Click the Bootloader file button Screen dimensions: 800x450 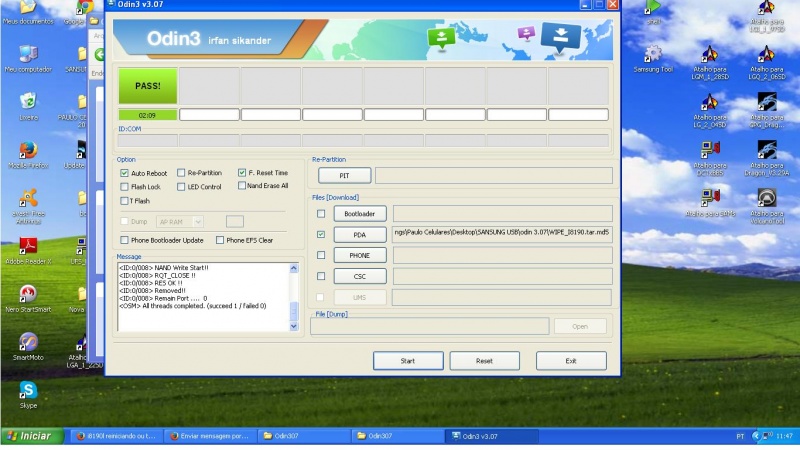pos(360,214)
